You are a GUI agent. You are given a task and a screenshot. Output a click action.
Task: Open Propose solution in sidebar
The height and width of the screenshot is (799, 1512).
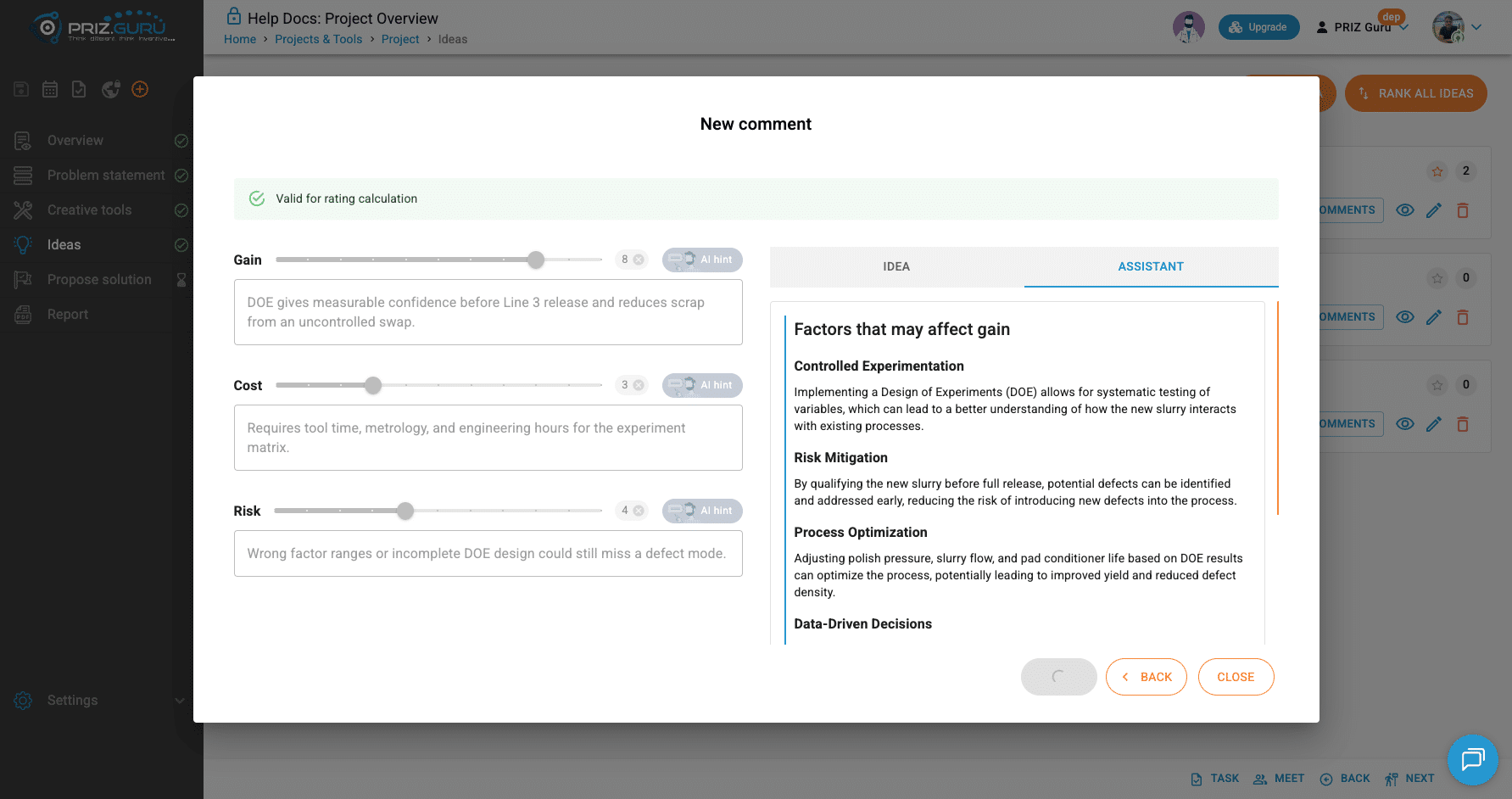99,280
